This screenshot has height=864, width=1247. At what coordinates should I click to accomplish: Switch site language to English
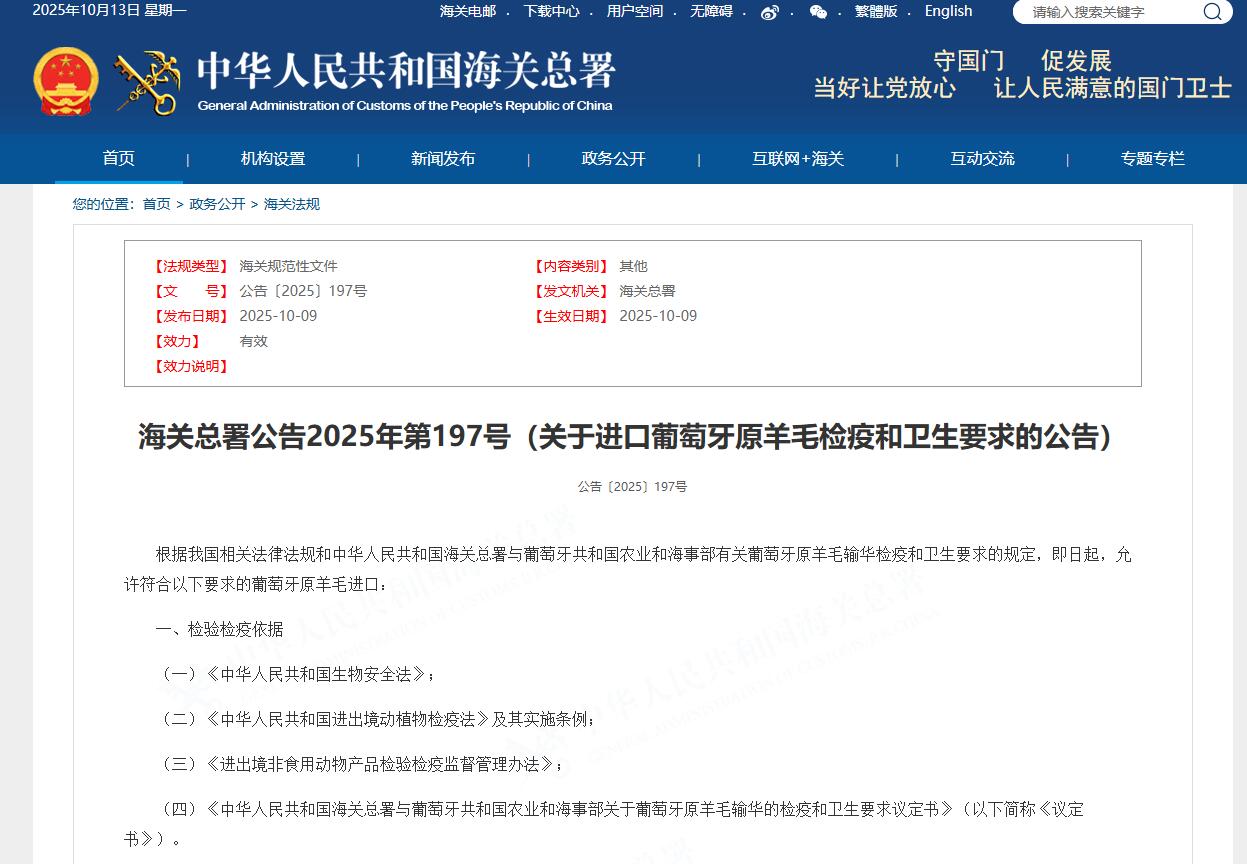click(948, 11)
